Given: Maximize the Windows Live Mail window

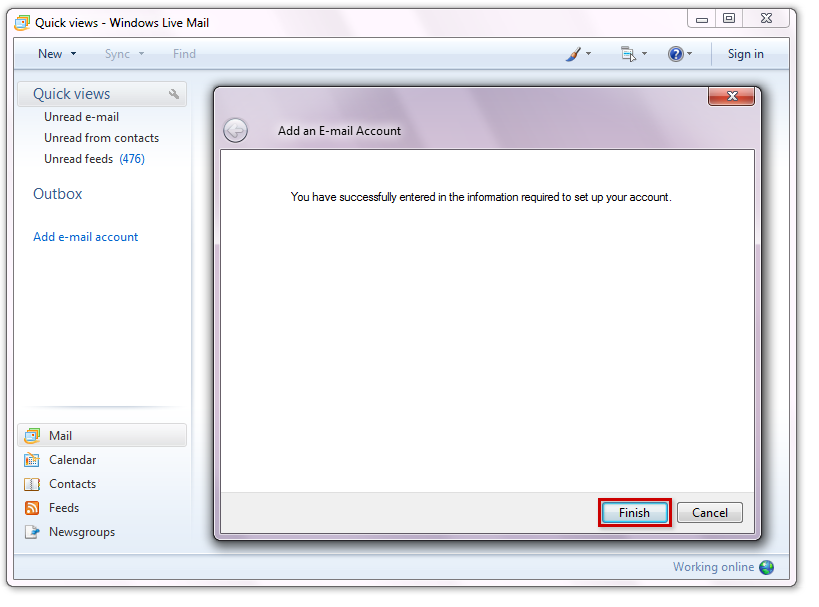Looking at the screenshot, I should (x=729, y=19).
